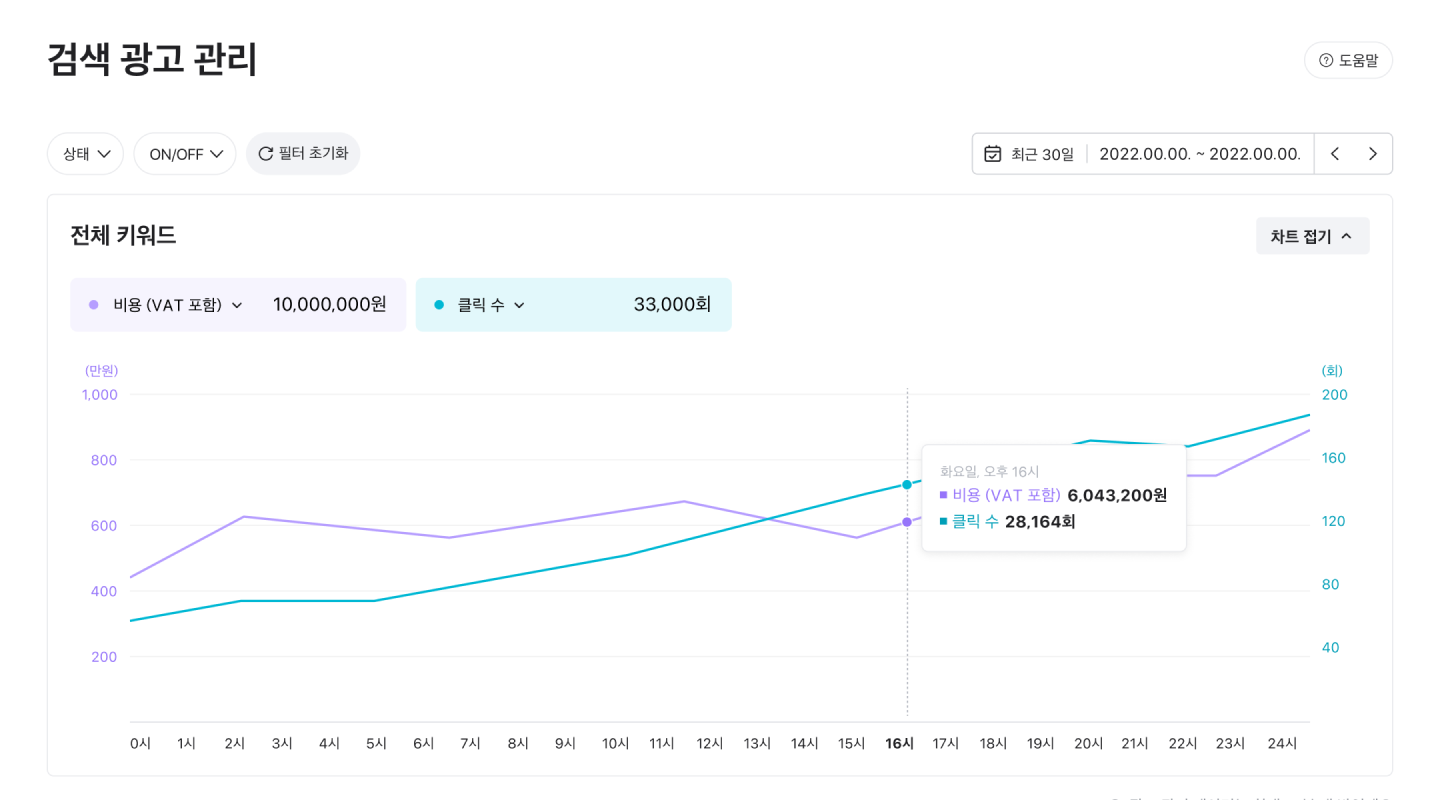Open the 도움말 help button

1348,61
